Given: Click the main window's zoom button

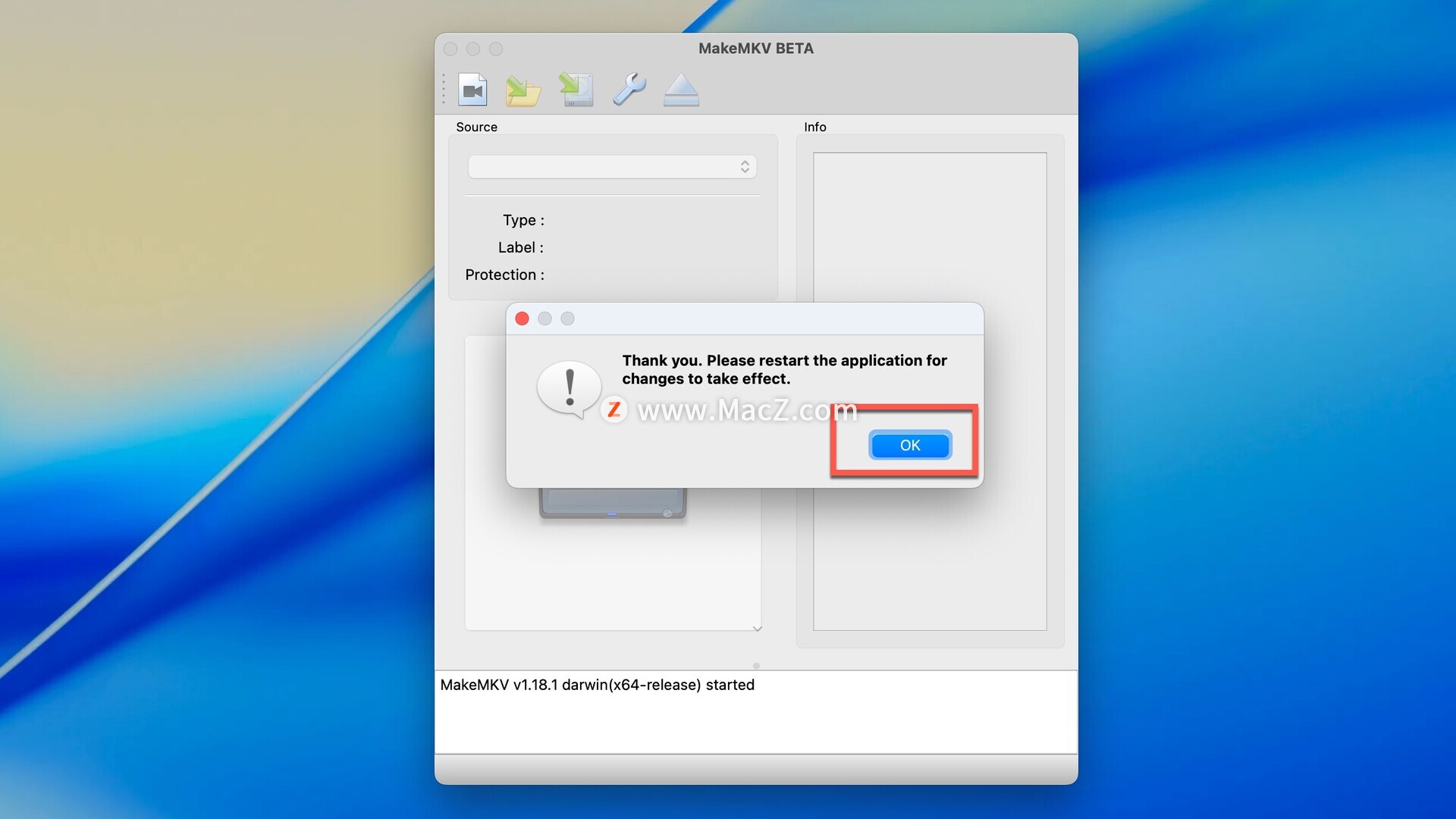Looking at the screenshot, I should pos(496,49).
